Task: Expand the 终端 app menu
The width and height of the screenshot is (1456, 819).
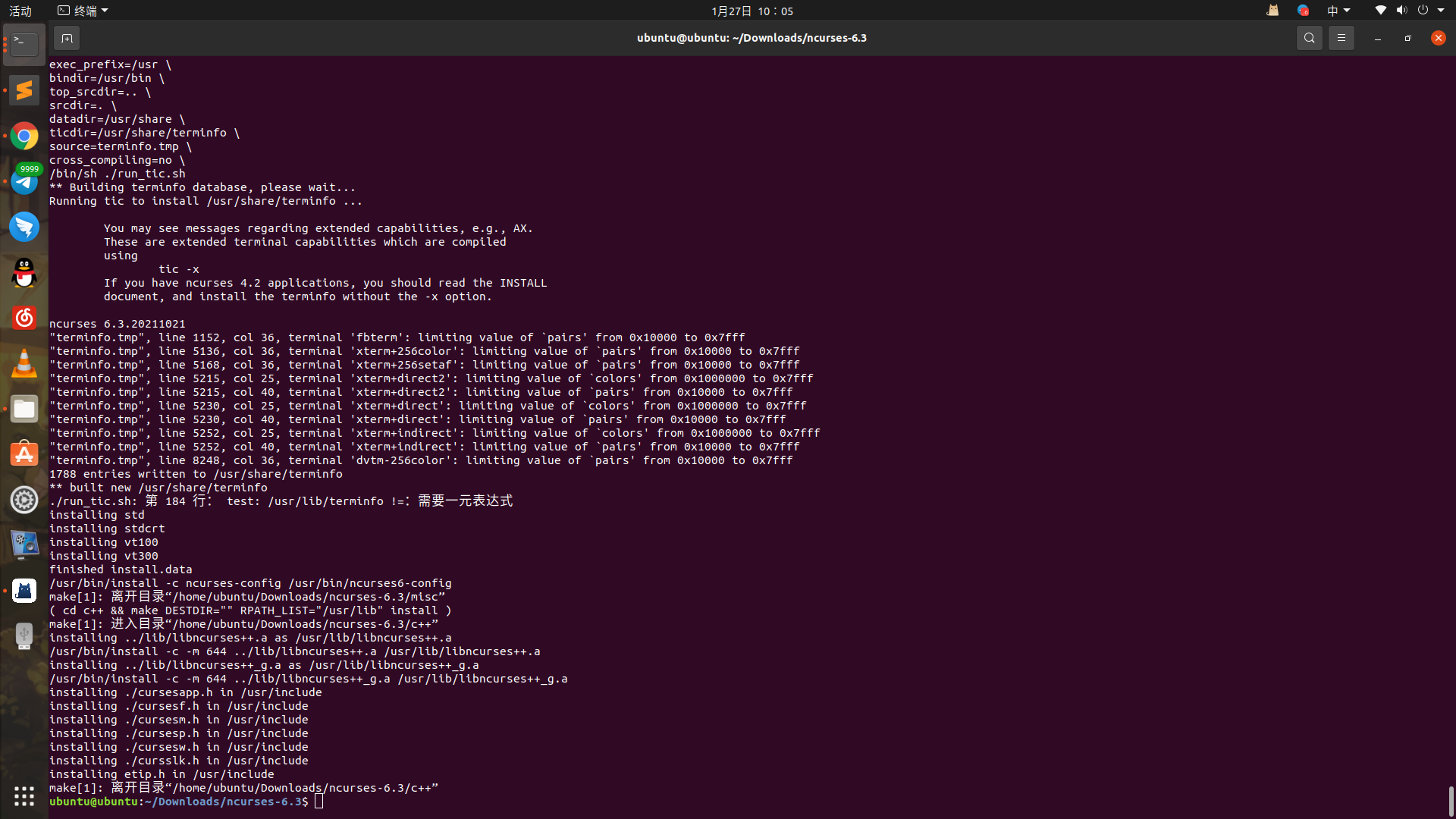Action: (83, 11)
